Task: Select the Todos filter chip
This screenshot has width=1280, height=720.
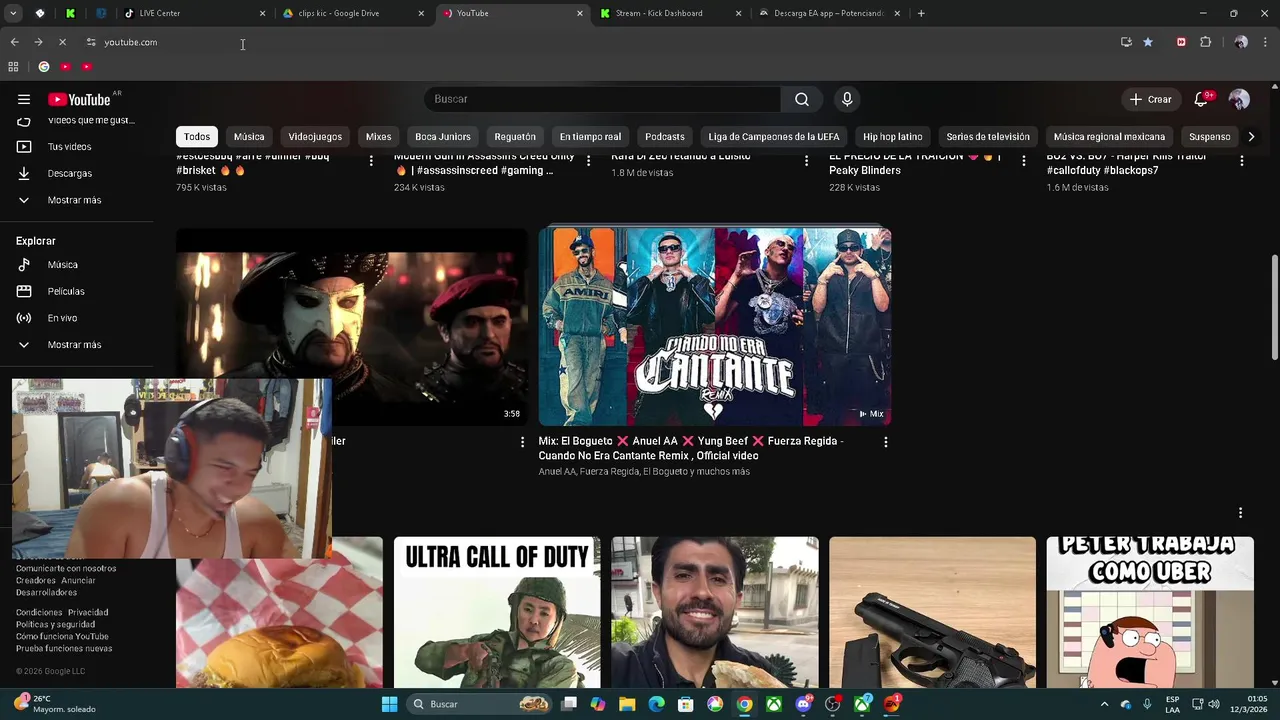Action: pyautogui.click(x=197, y=136)
